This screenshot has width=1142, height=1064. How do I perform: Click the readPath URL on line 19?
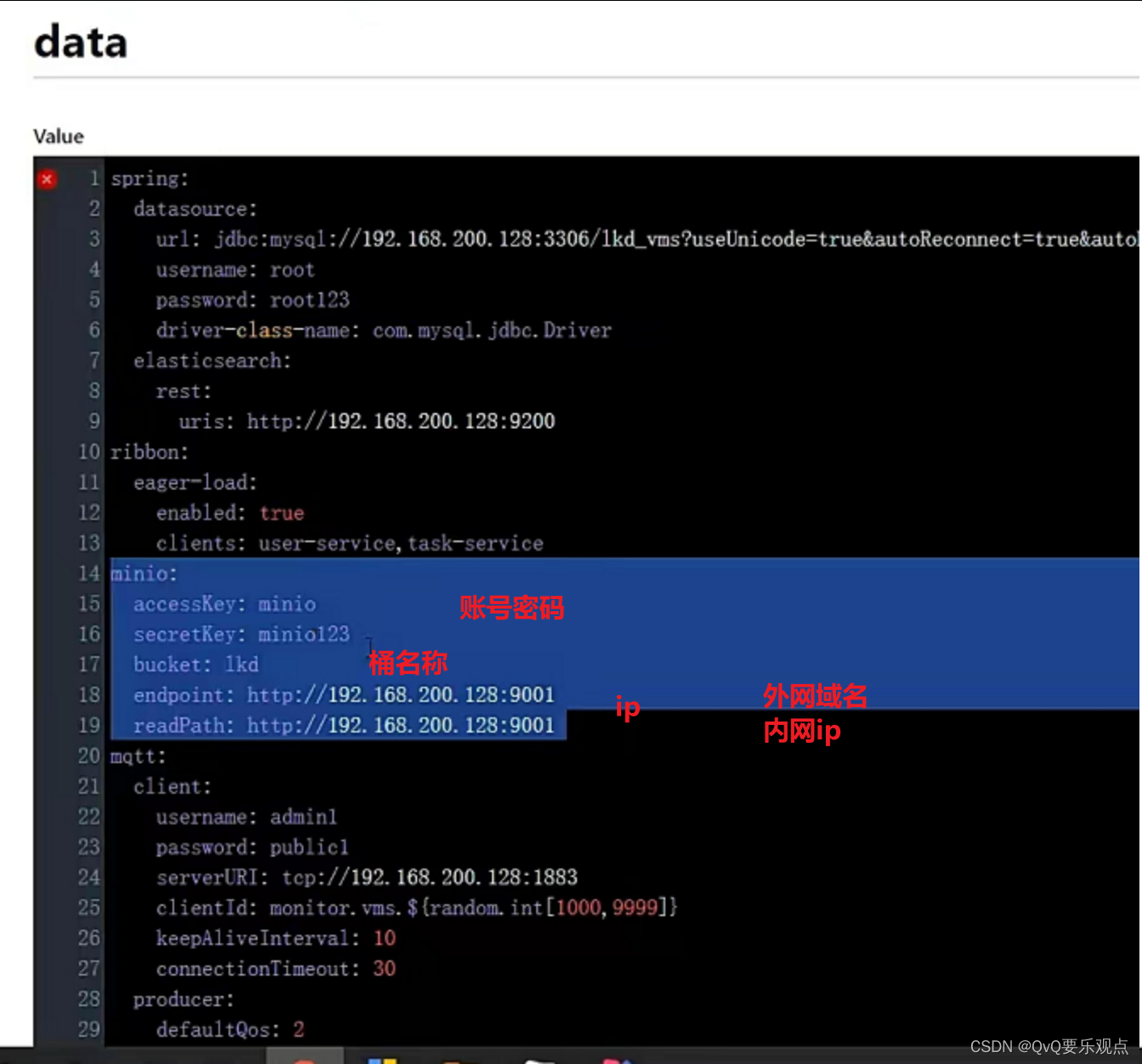point(400,726)
